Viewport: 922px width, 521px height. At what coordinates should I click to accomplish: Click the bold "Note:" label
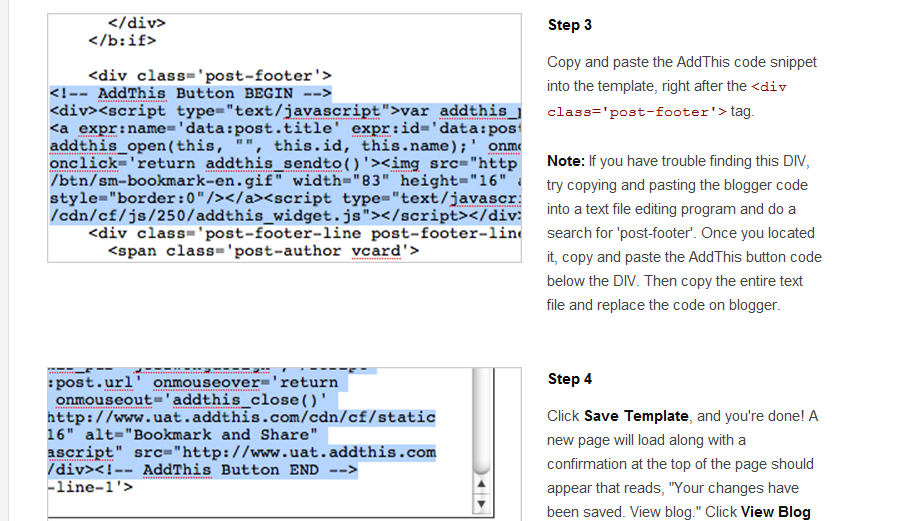tap(566, 161)
